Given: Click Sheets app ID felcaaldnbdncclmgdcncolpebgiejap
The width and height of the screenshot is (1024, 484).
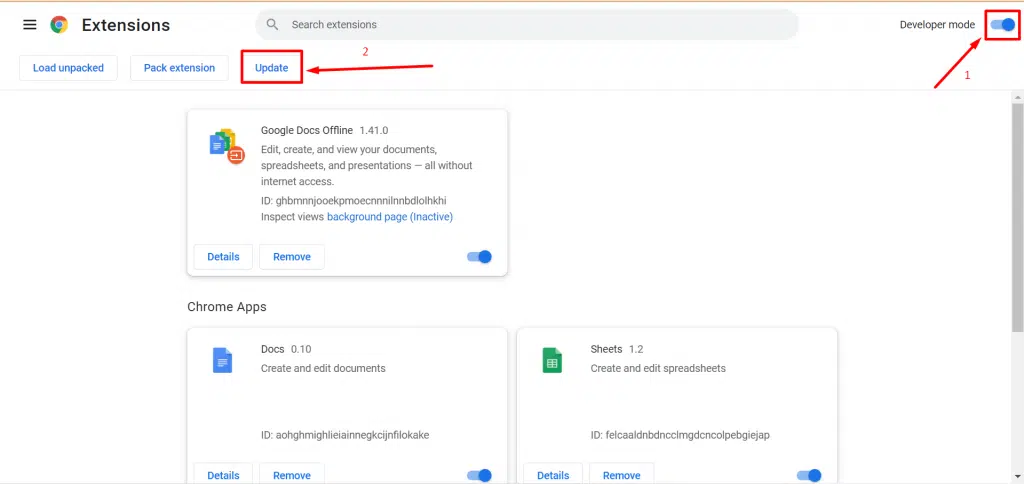Looking at the screenshot, I should tap(680, 434).
